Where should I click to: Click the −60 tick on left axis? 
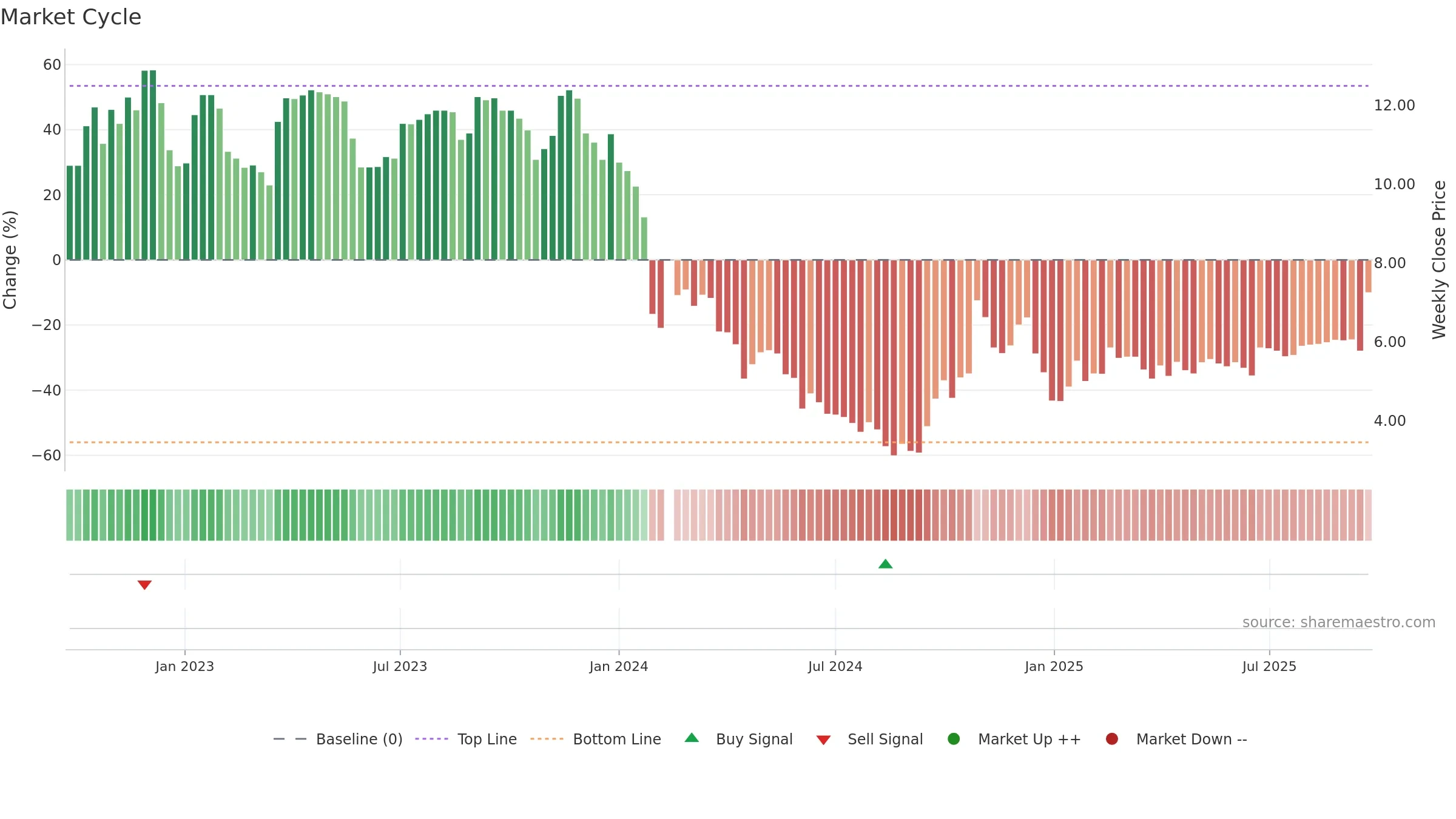click(47, 456)
